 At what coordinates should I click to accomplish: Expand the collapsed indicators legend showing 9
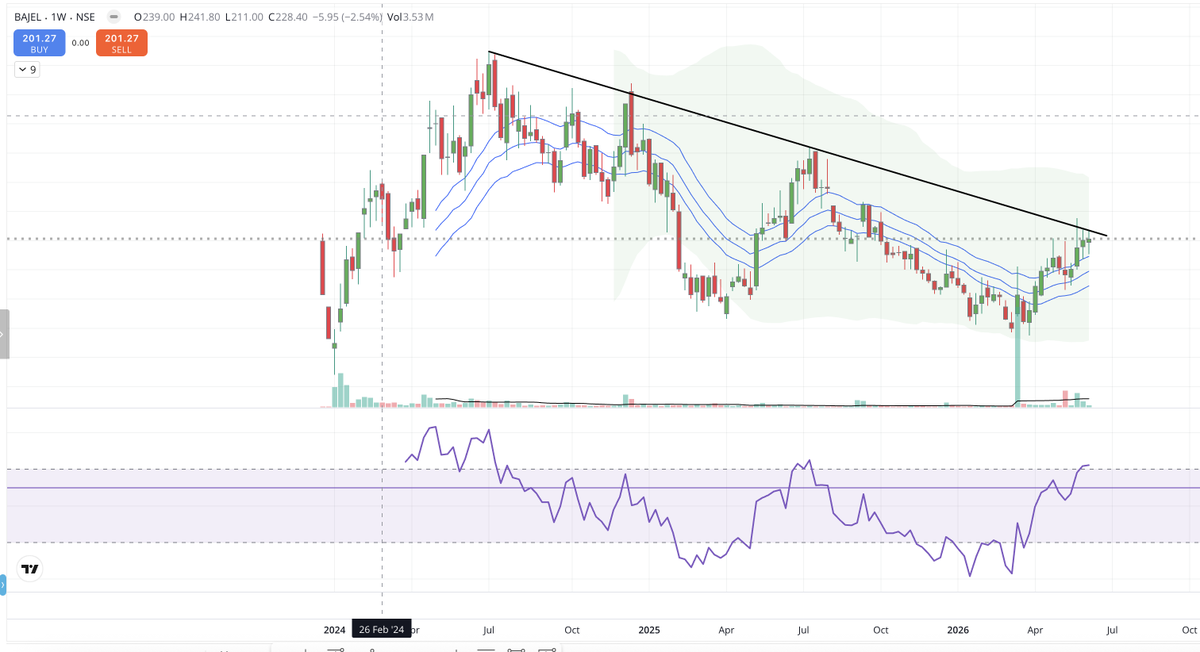(26, 71)
